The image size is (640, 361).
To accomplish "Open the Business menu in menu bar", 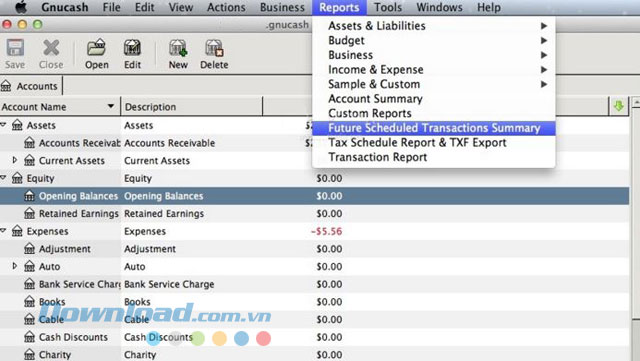I will pos(282,7).
